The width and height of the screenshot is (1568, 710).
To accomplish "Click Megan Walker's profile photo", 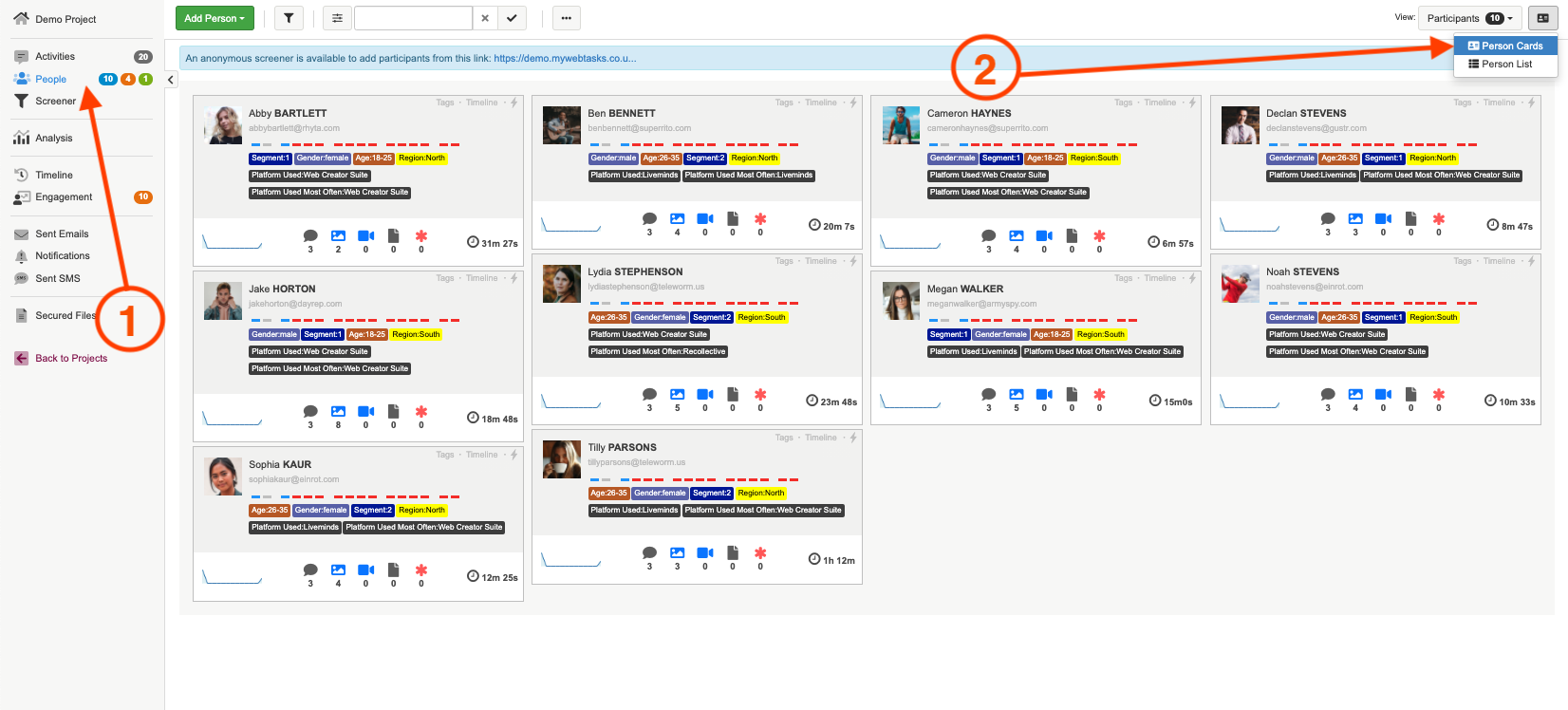I will point(901,301).
